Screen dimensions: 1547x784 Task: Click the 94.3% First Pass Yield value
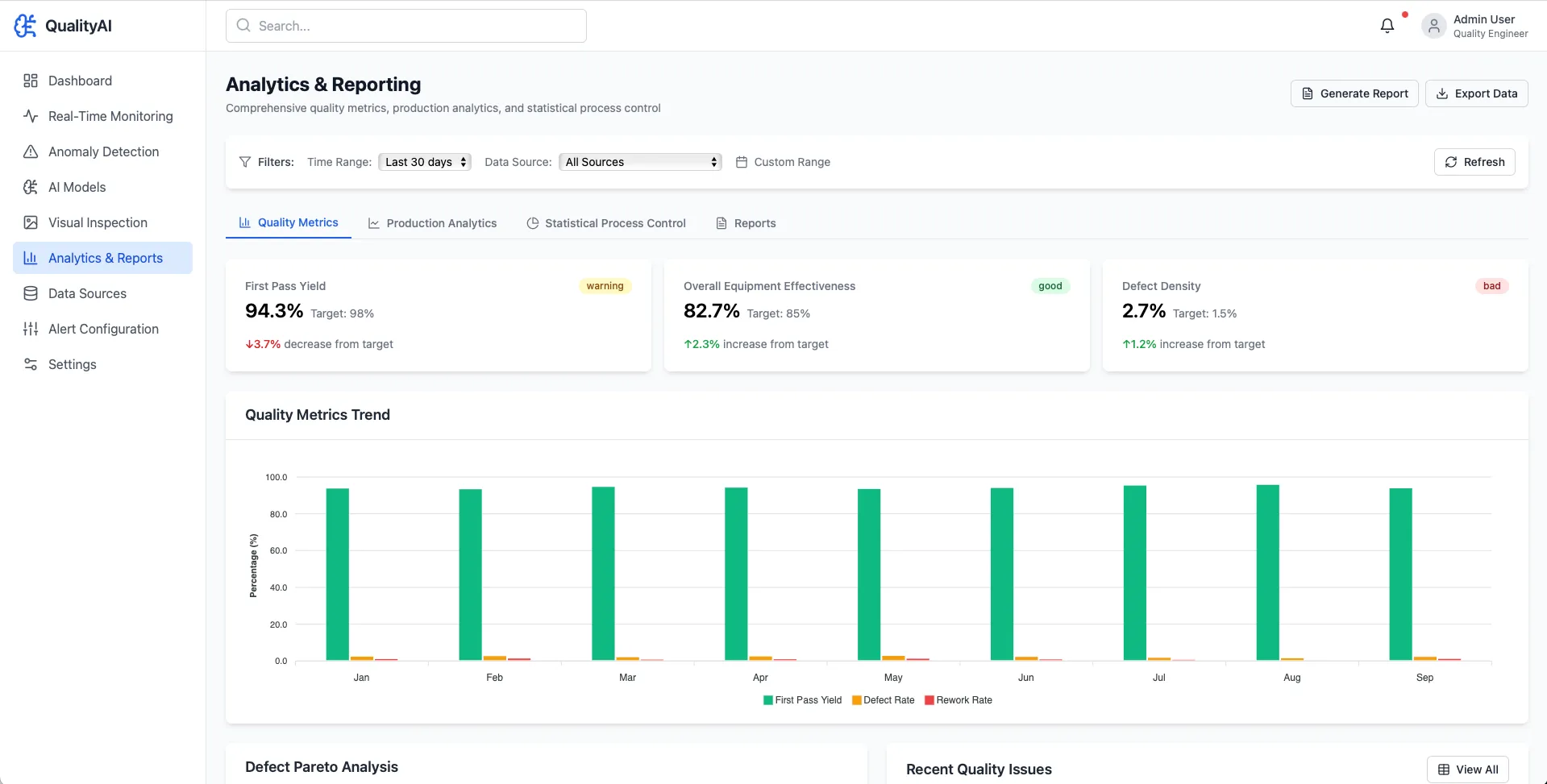(x=274, y=311)
